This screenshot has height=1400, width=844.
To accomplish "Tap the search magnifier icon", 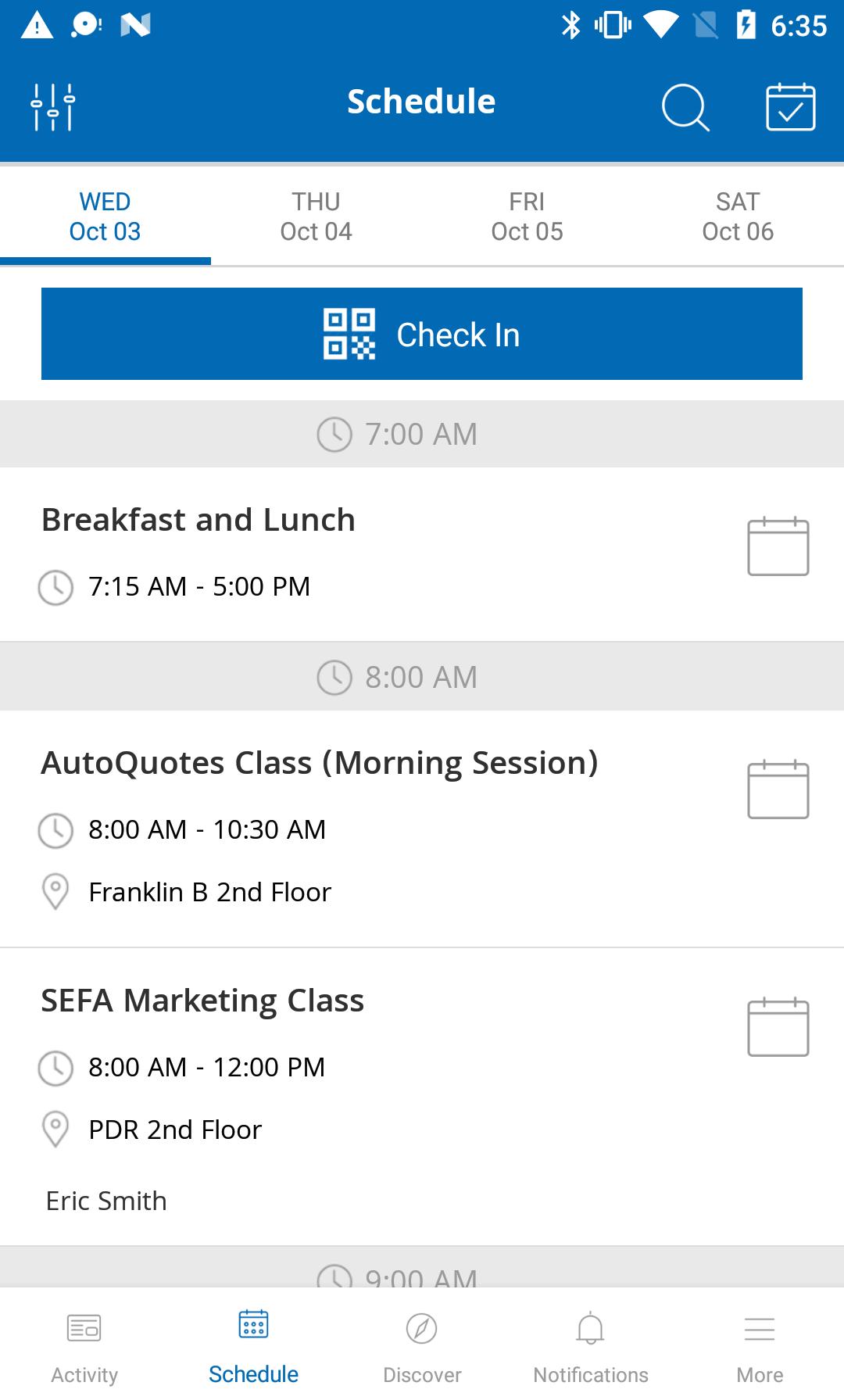I will (685, 107).
